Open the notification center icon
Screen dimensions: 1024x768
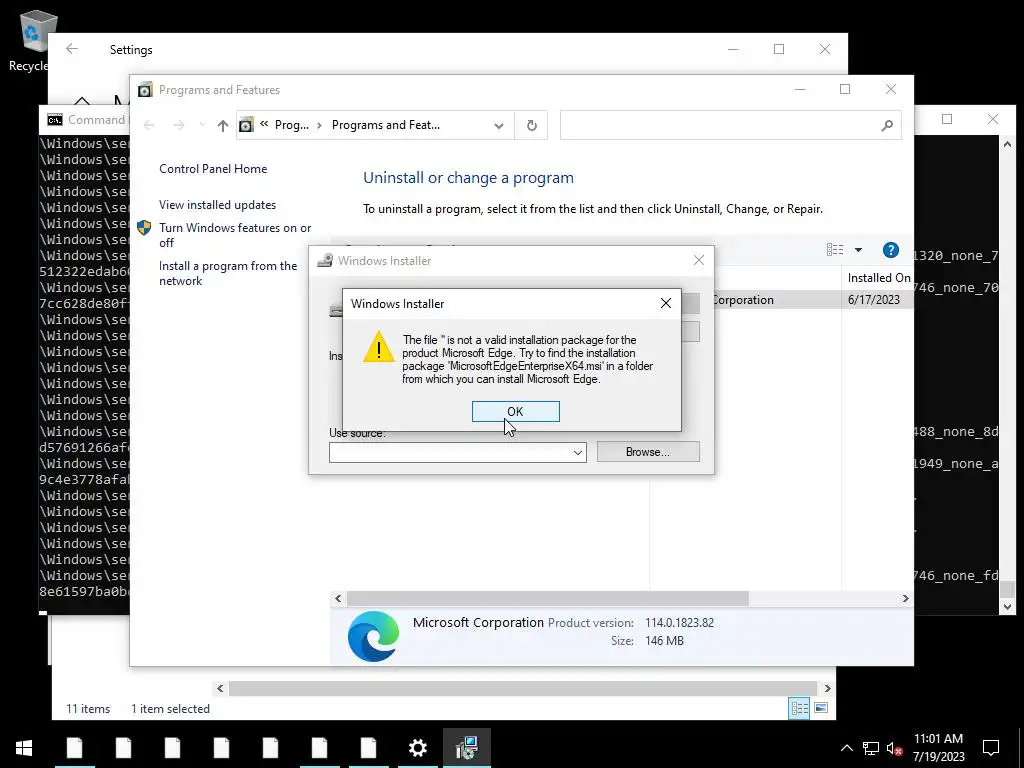(x=991, y=748)
